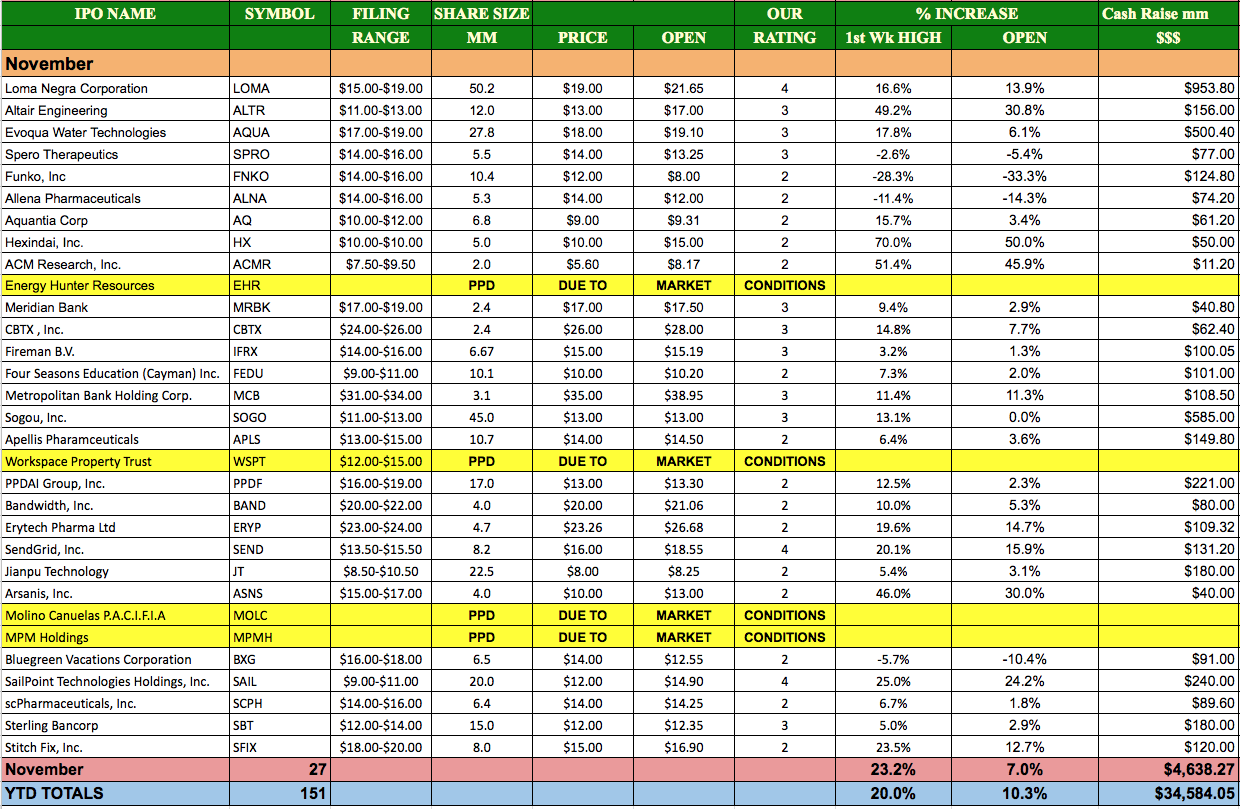Select the ACMR symbol cell

[280, 264]
